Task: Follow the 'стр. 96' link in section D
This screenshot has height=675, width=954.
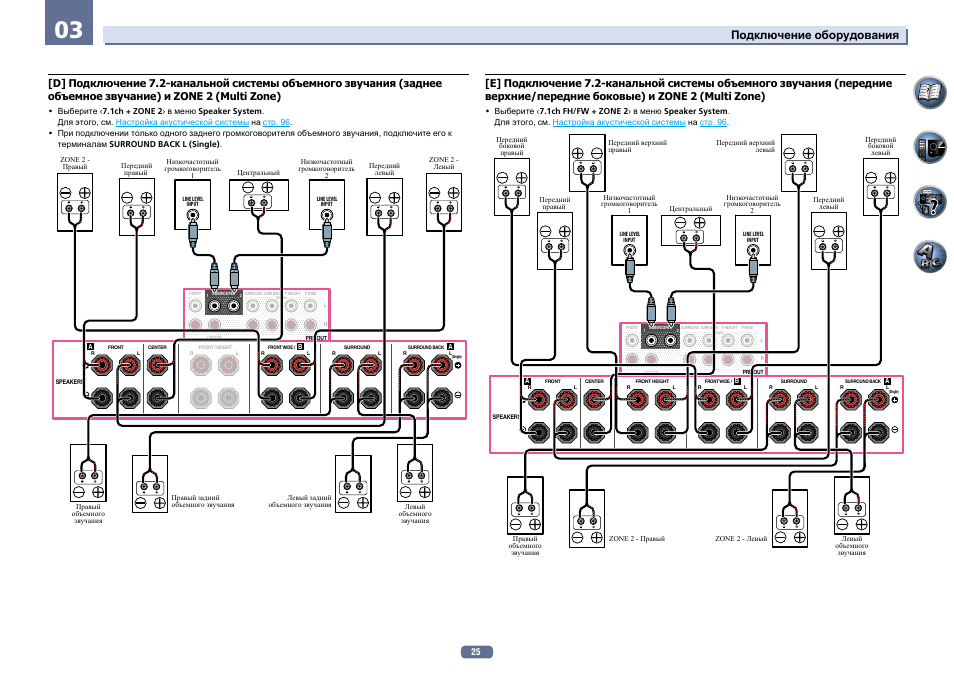Action: (276, 122)
